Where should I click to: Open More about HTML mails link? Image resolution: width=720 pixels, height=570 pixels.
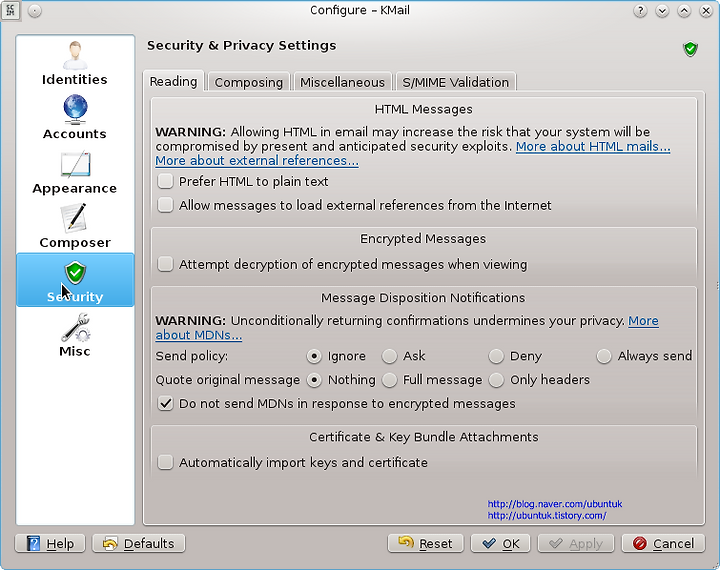coord(593,147)
